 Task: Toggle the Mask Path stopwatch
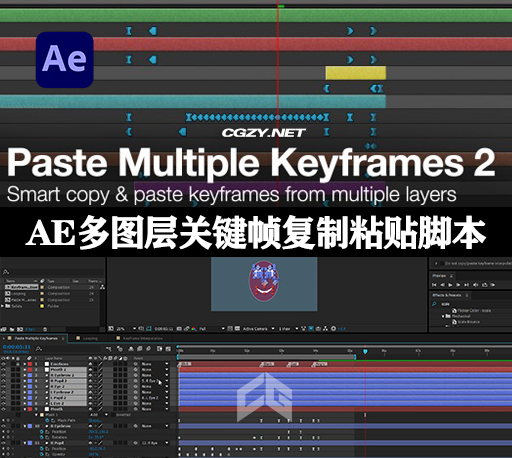tap(47, 420)
